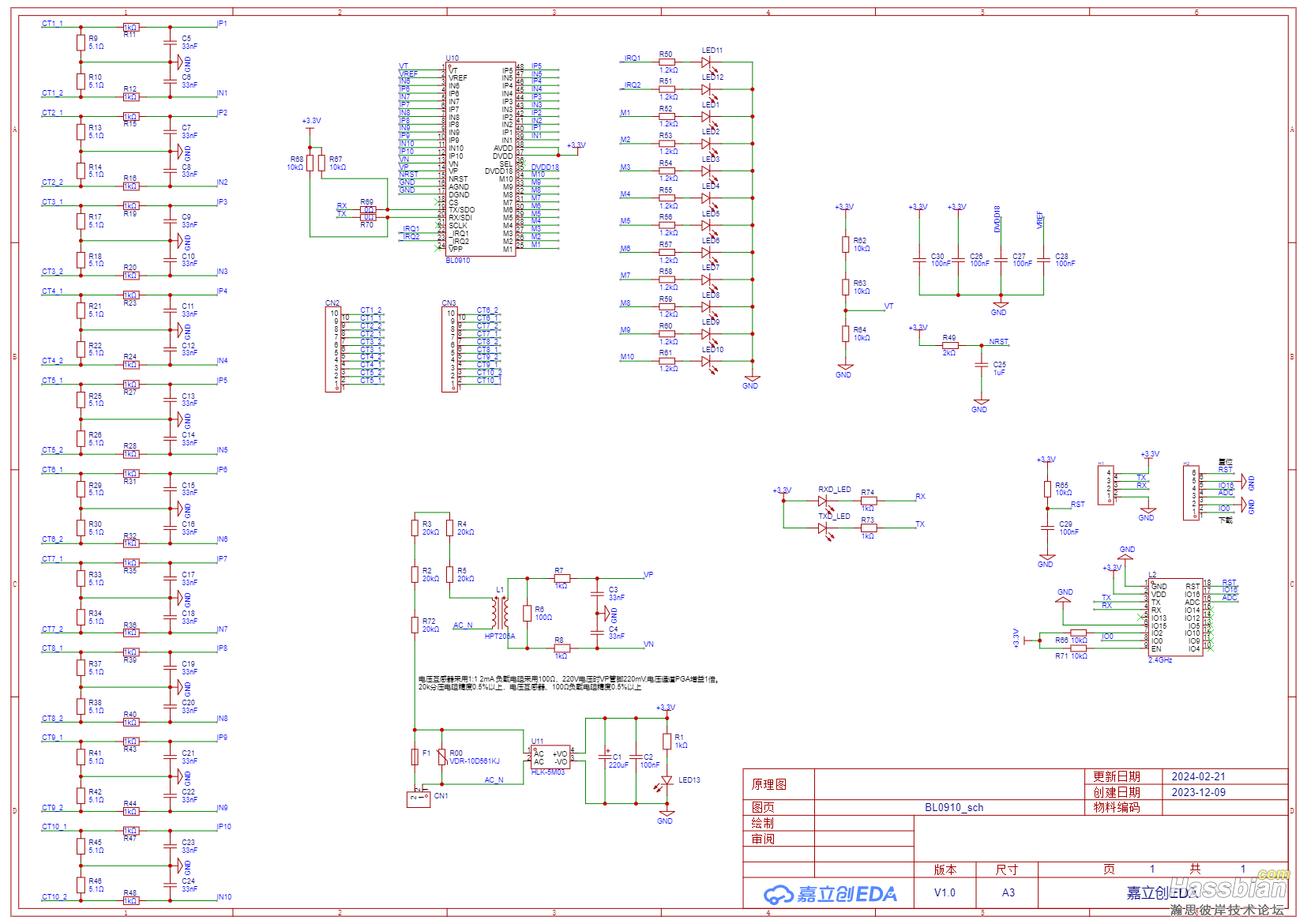1307x924 pixels.
Task: Click the M10 net label beside R61
Action: (627, 357)
